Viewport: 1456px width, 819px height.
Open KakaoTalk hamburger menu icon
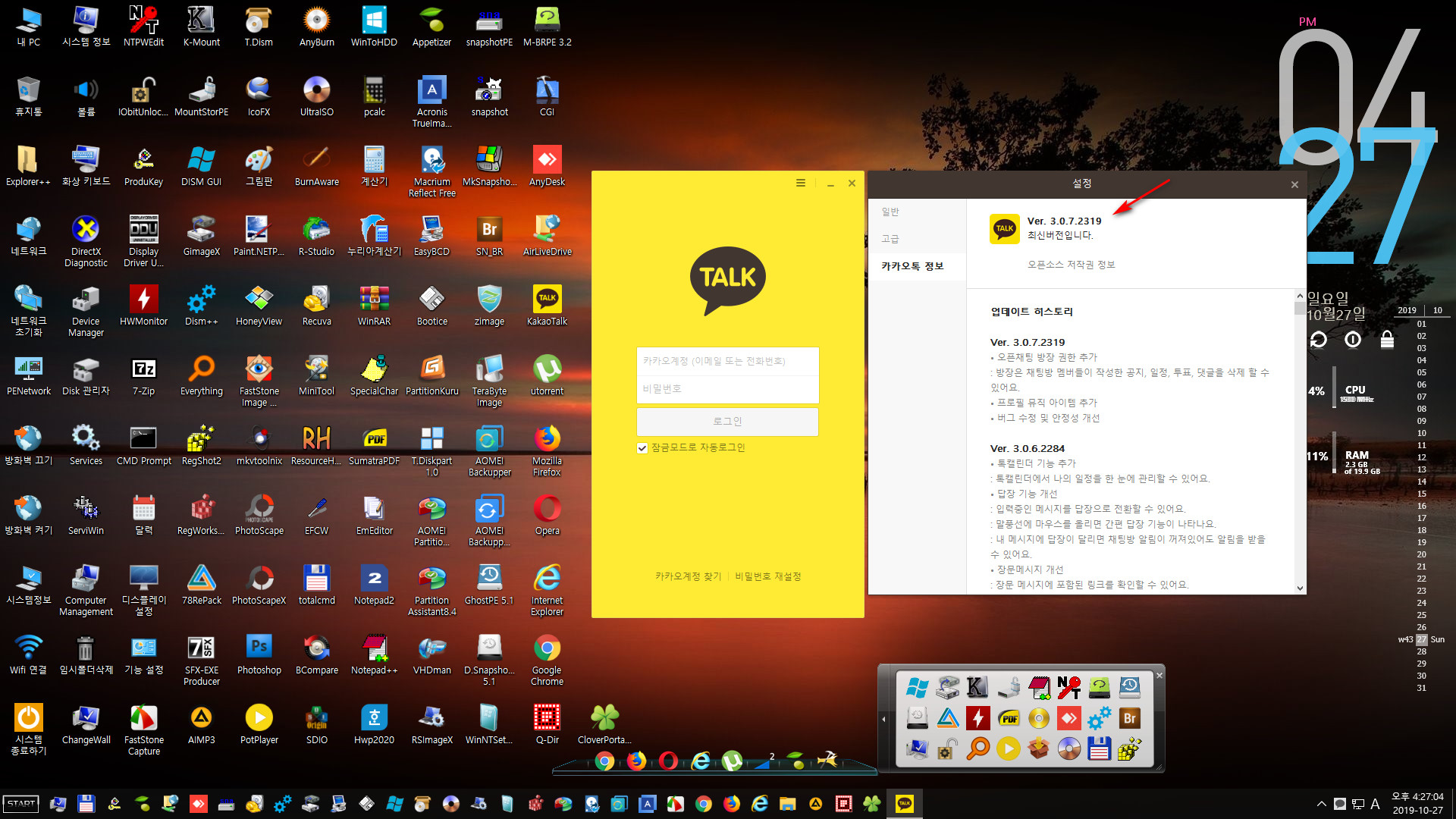(x=800, y=183)
